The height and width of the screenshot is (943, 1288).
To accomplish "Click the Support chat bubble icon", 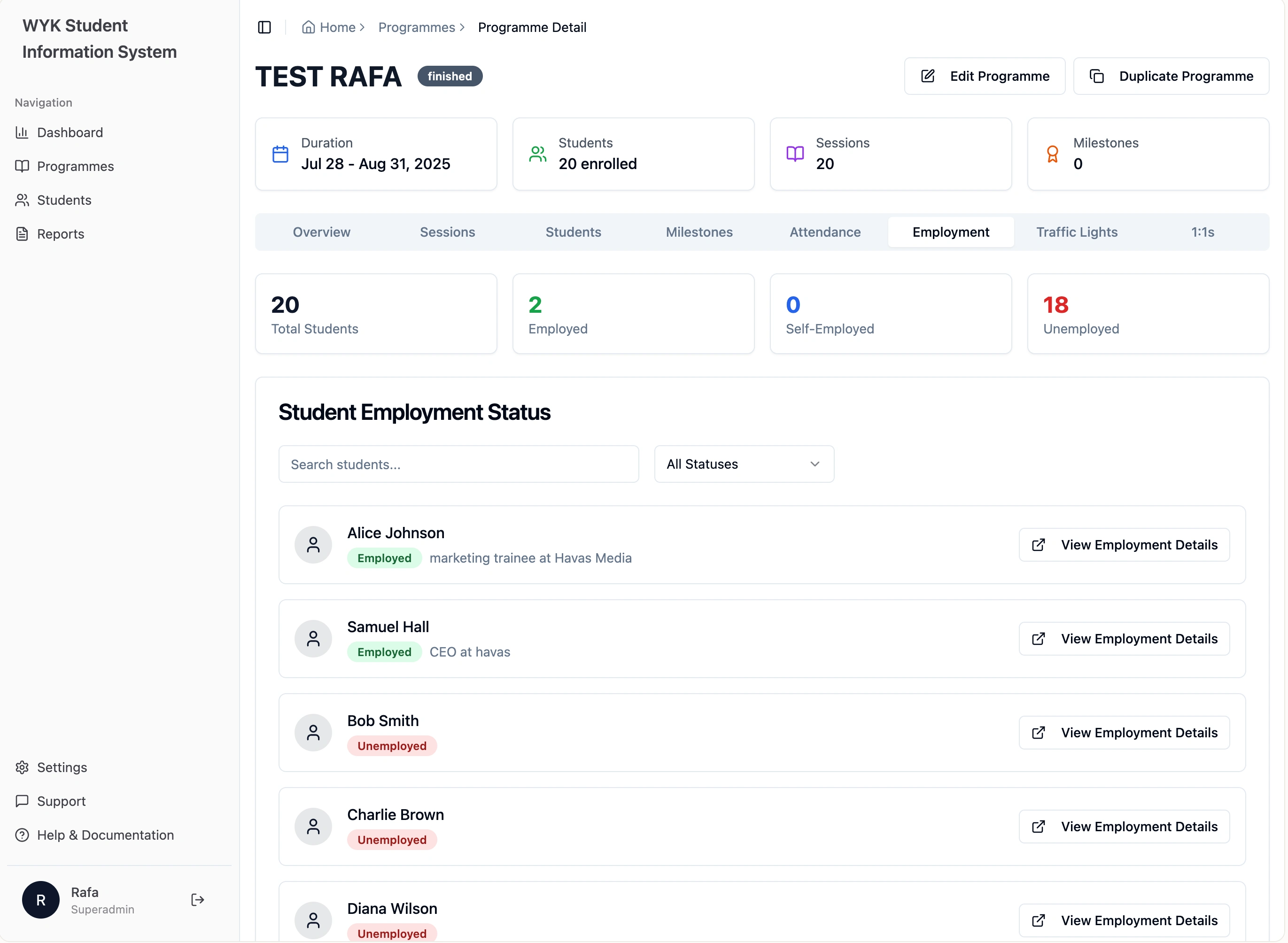I will pyautogui.click(x=22, y=801).
